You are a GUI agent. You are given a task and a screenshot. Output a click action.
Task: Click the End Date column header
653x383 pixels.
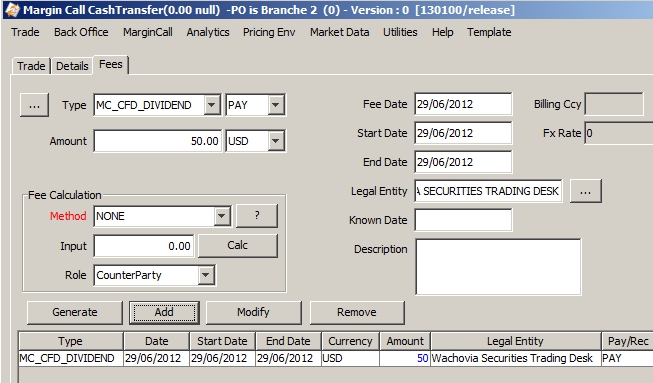coord(288,341)
